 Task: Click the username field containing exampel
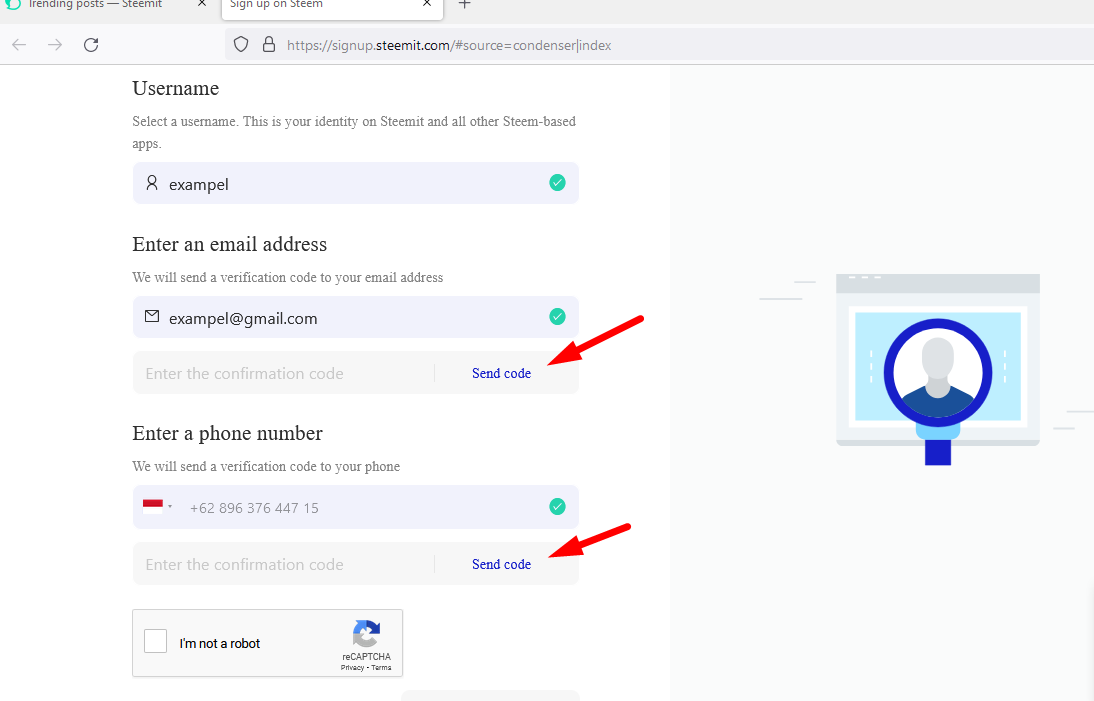coord(356,183)
